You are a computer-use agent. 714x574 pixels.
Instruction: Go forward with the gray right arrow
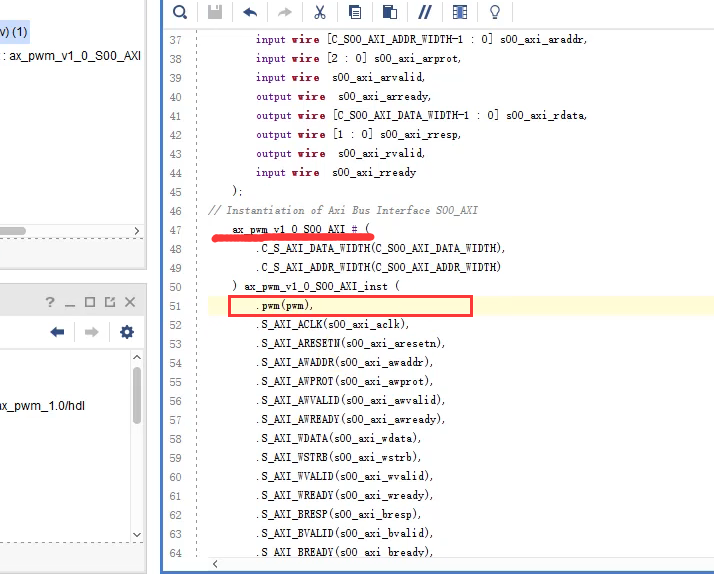pos(92,332)
